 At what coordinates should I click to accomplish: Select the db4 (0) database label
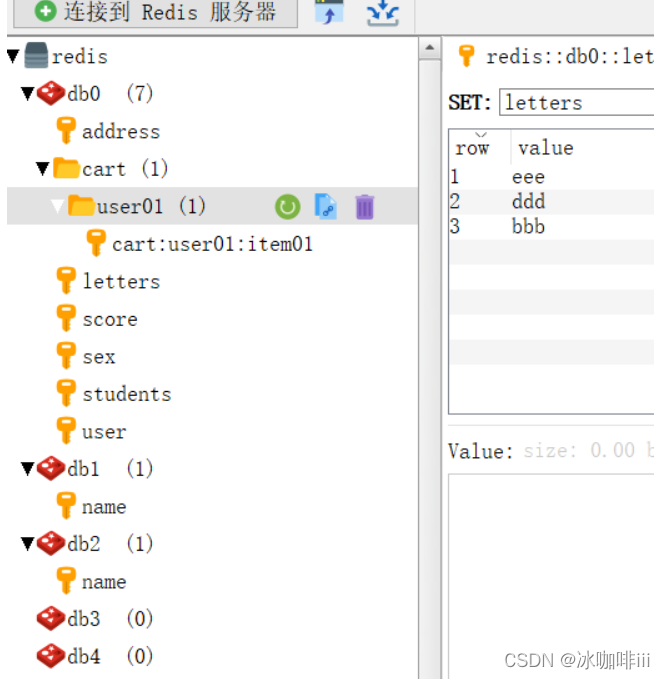(x=110, y=656)
